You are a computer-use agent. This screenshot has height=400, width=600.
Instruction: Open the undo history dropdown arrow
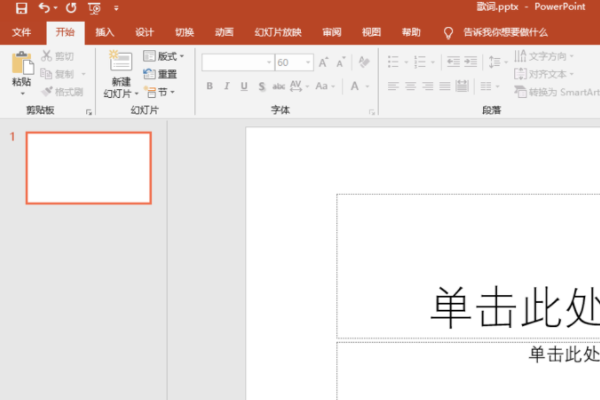click(56, 8)
